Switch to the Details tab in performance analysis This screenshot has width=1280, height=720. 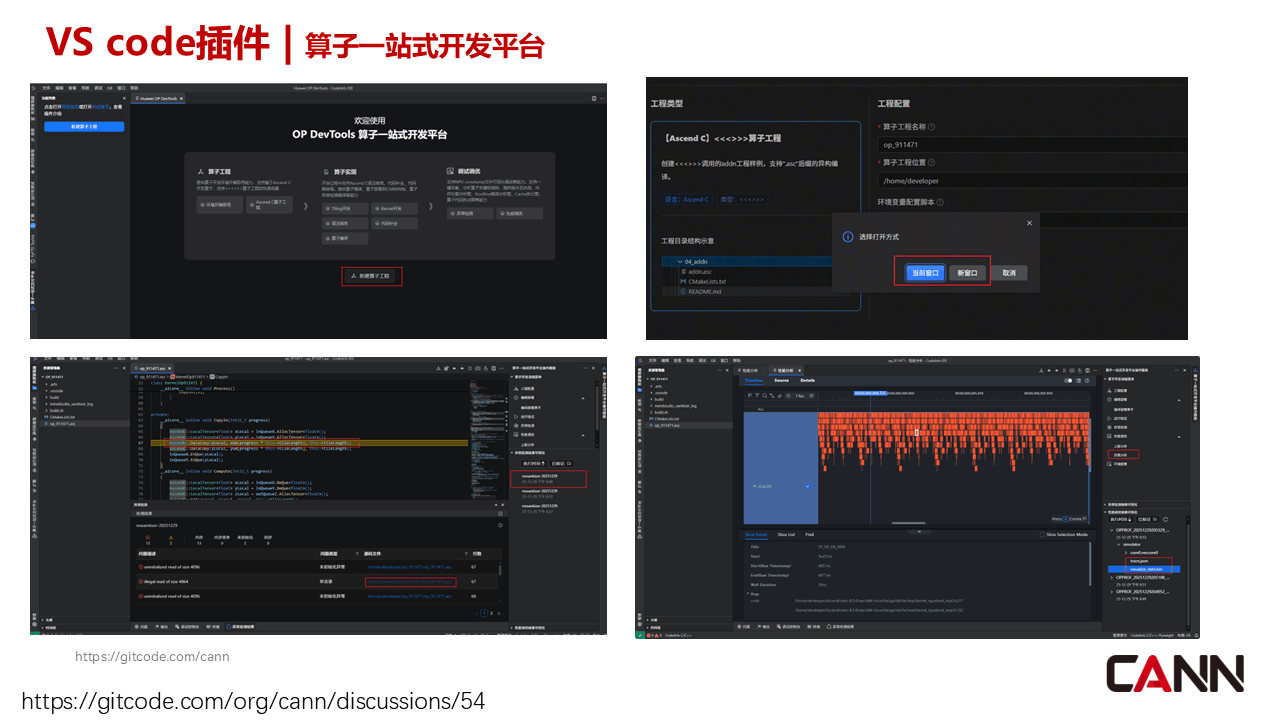tap(808, 380)
